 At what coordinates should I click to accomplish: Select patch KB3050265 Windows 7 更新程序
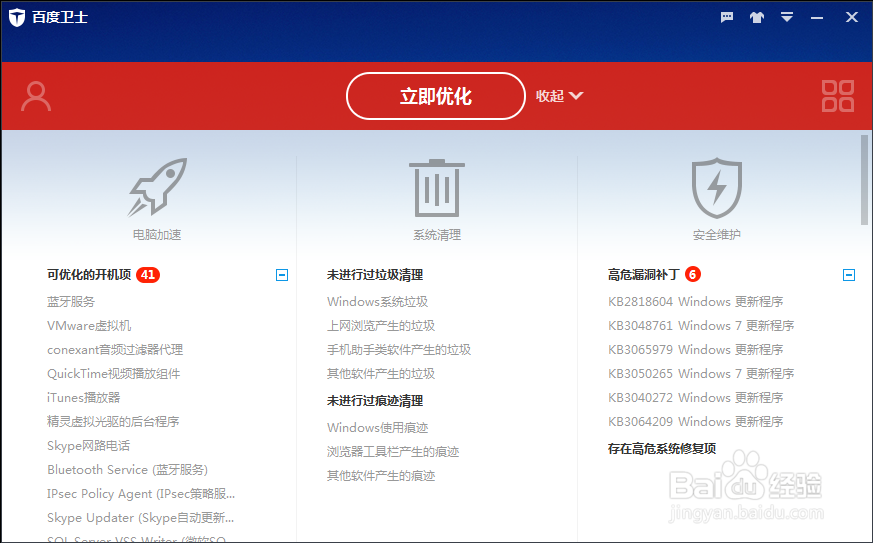701,374
